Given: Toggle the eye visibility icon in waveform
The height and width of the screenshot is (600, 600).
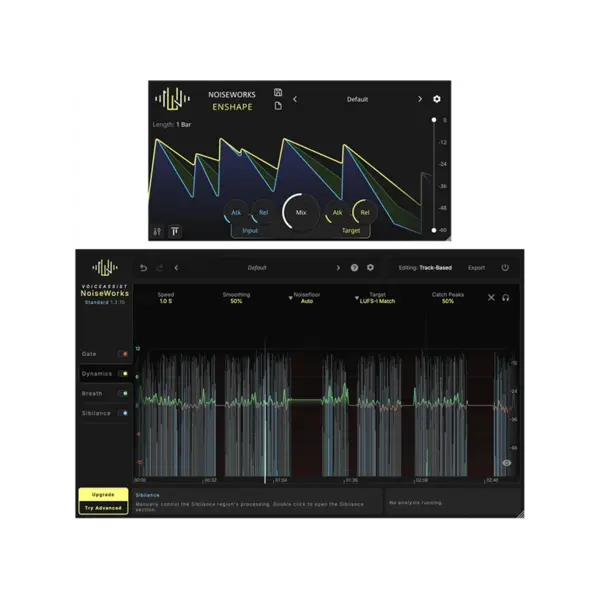Looking at the screenshot, I should point(506,463).
